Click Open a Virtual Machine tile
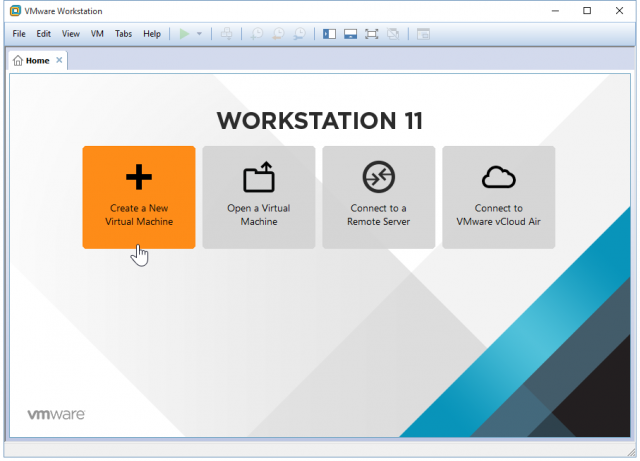Image resolution: width=640 pixels, height=461 pixels. pyautogui.click(x=259, y=197)
